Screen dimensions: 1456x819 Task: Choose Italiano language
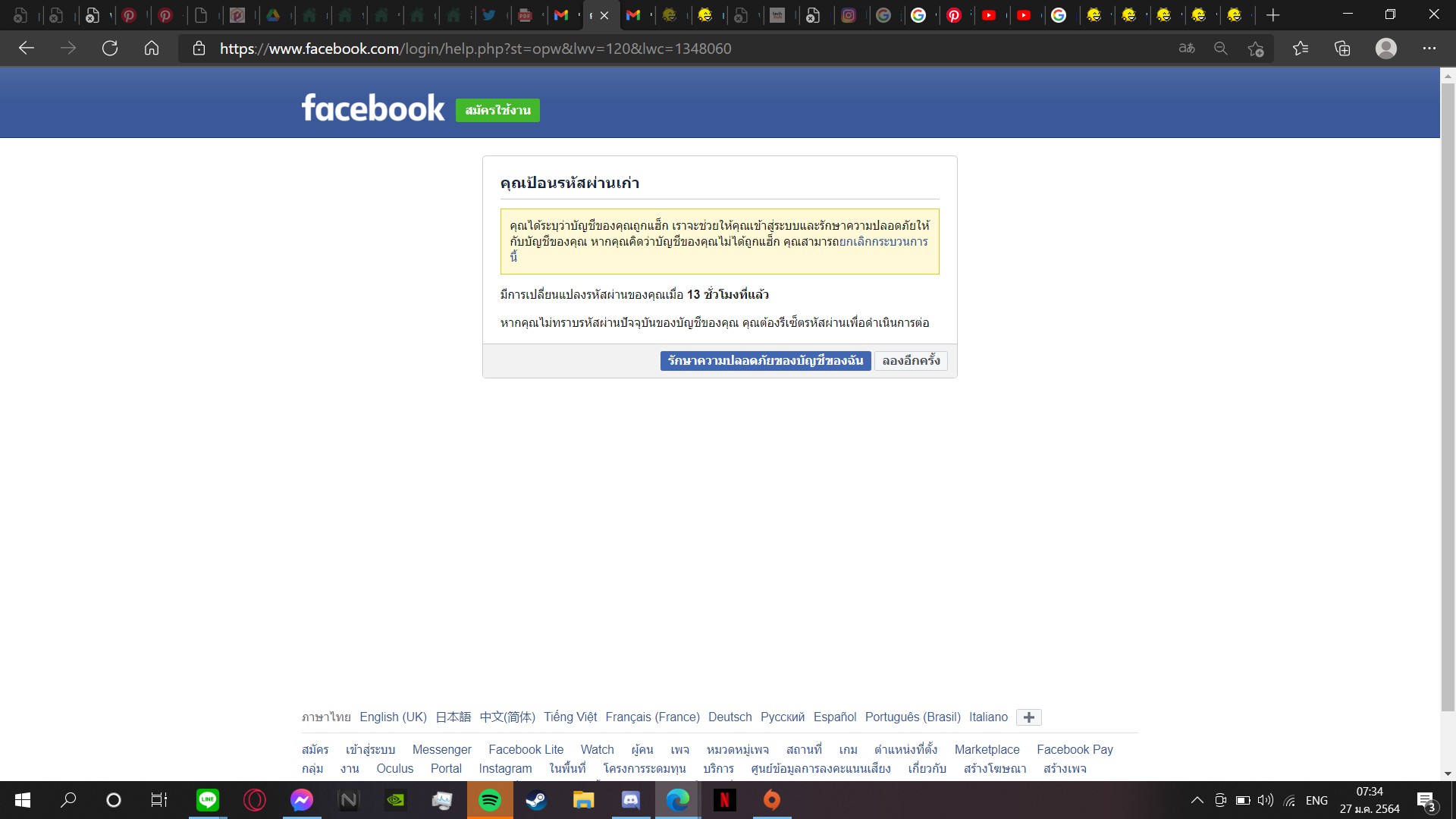tap(988, 717)
